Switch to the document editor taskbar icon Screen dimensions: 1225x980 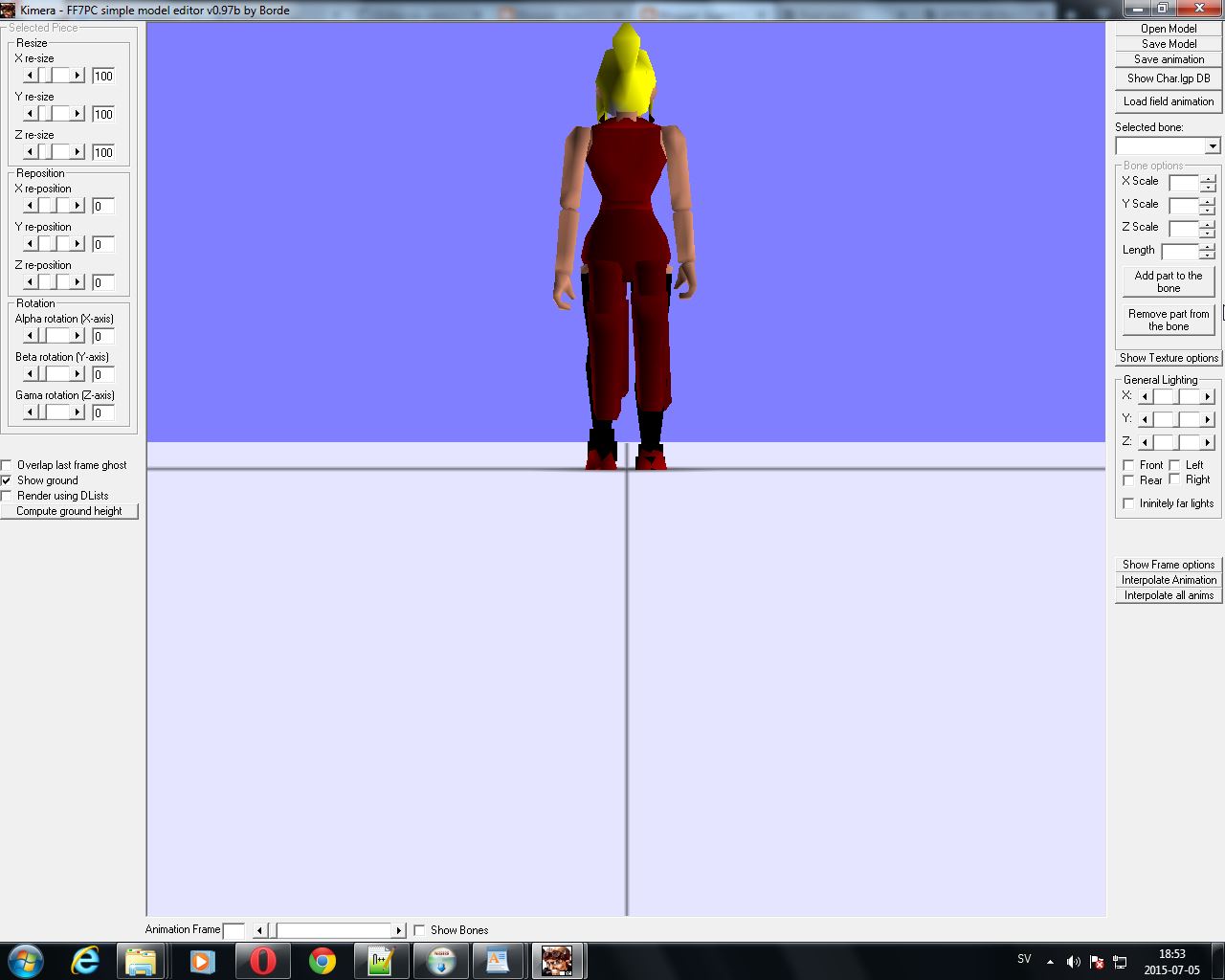pyautogui.click(x=498, y=960)
